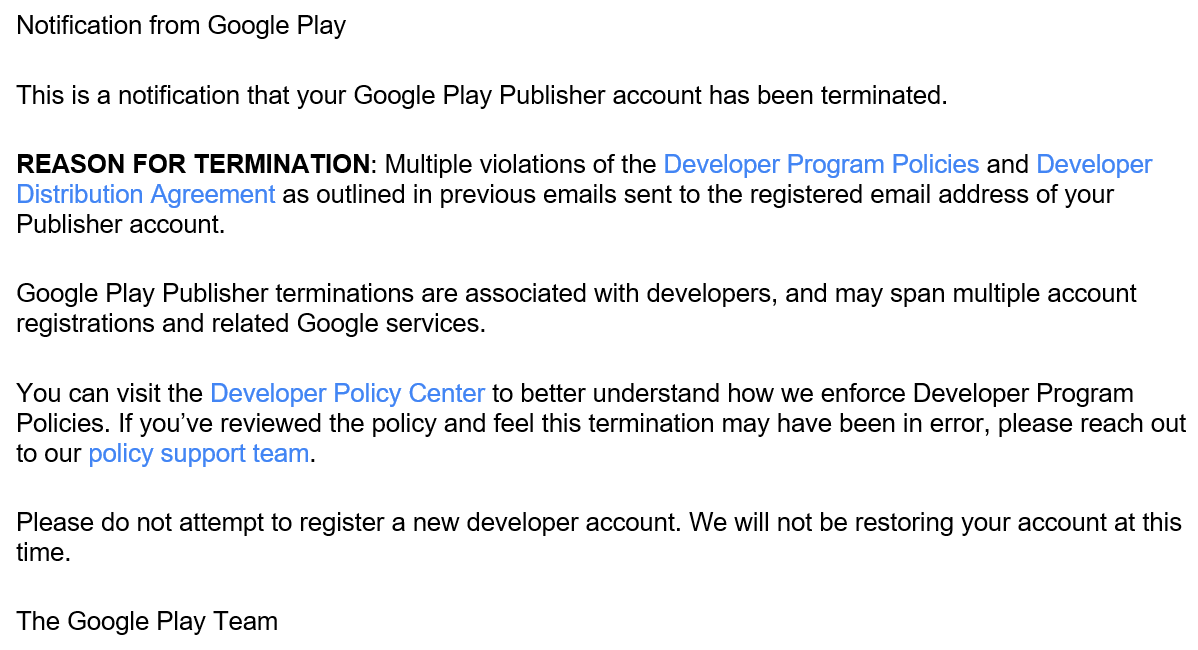Click the blue Developer Program Policies text

click(x=822, y=164)
